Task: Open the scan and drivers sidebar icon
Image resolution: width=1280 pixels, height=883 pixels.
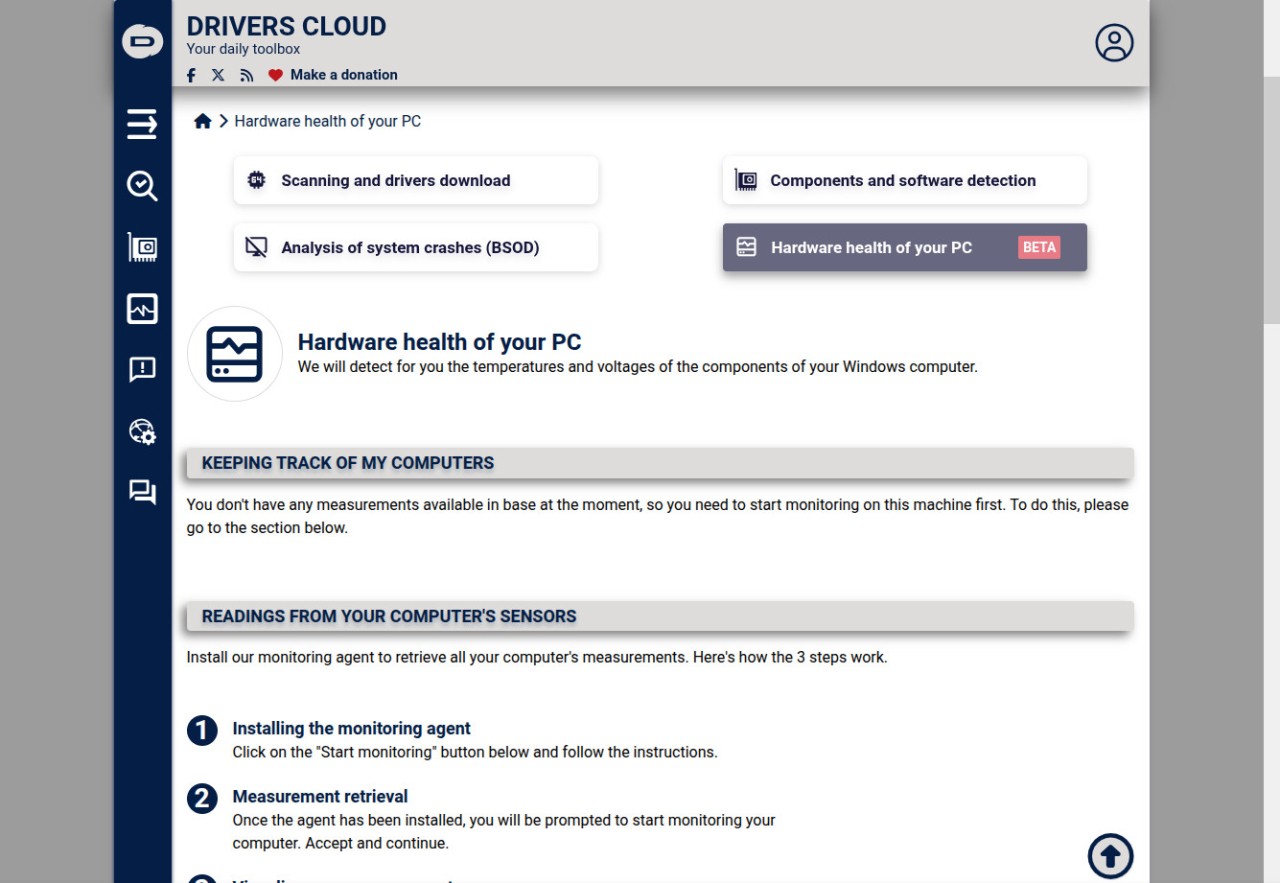Action: point(142,185)
